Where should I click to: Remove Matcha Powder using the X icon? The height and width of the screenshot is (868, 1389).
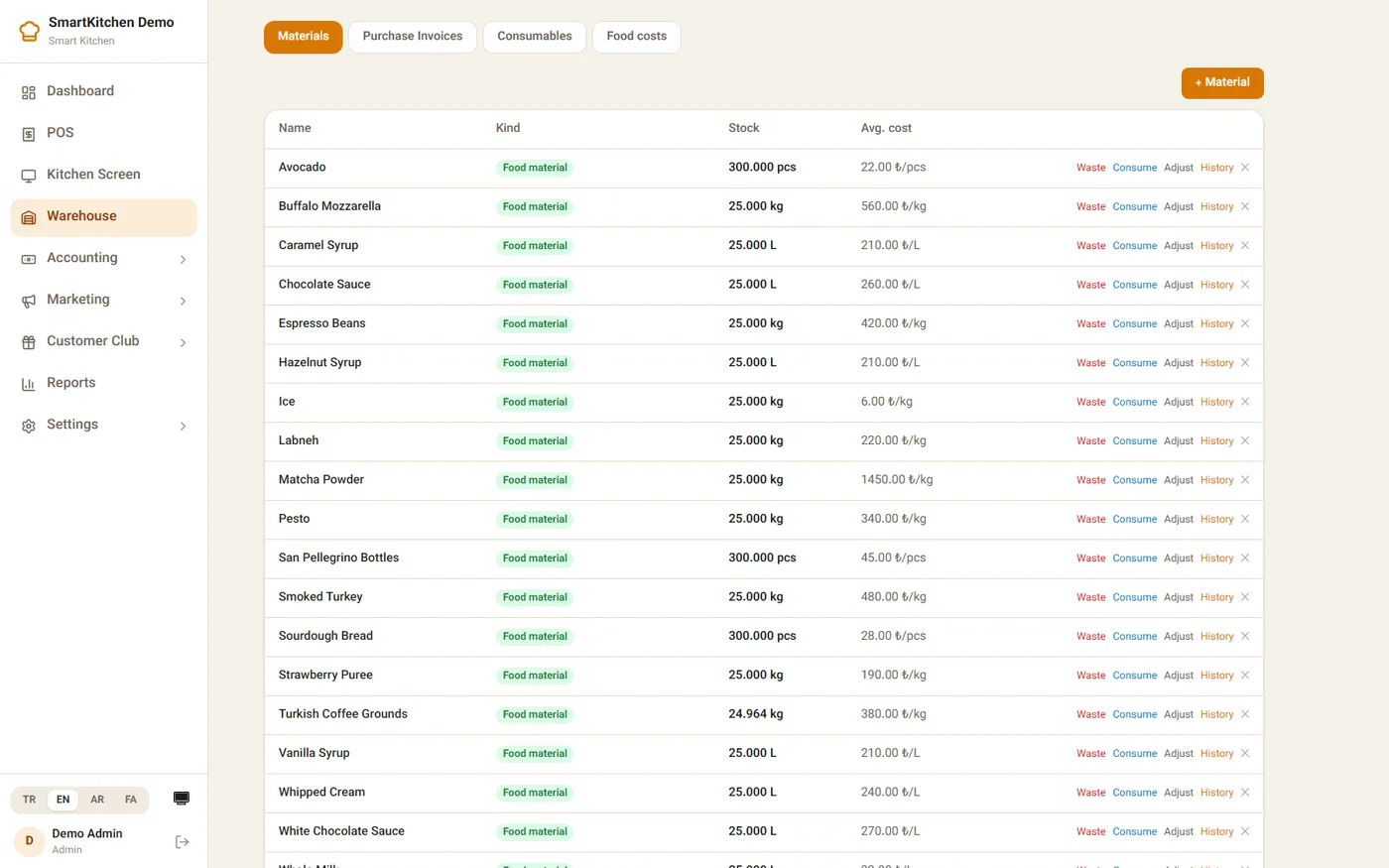[x=1245, y=479]
